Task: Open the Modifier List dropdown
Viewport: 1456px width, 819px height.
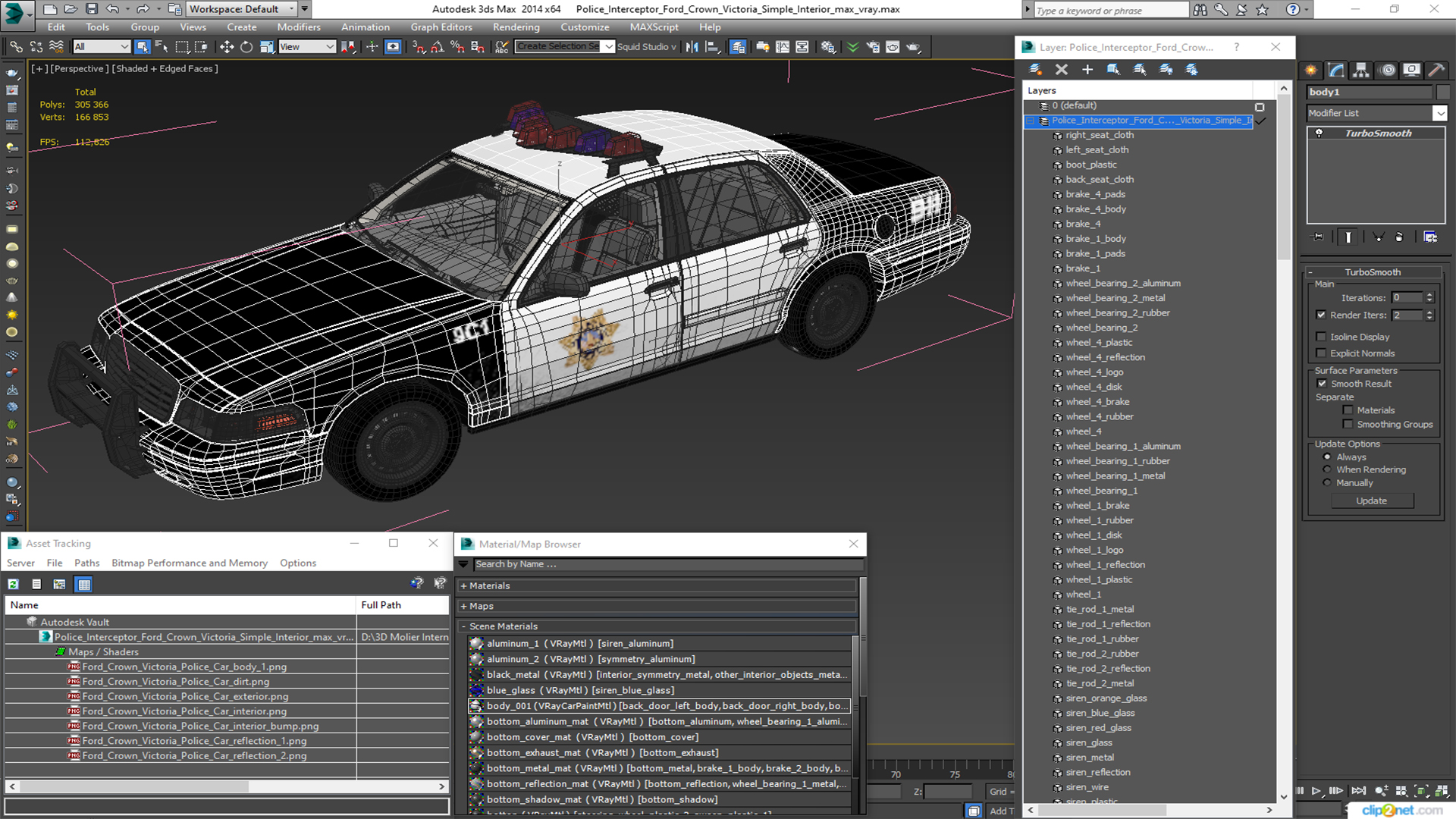Action: [x=1439, y=113]
